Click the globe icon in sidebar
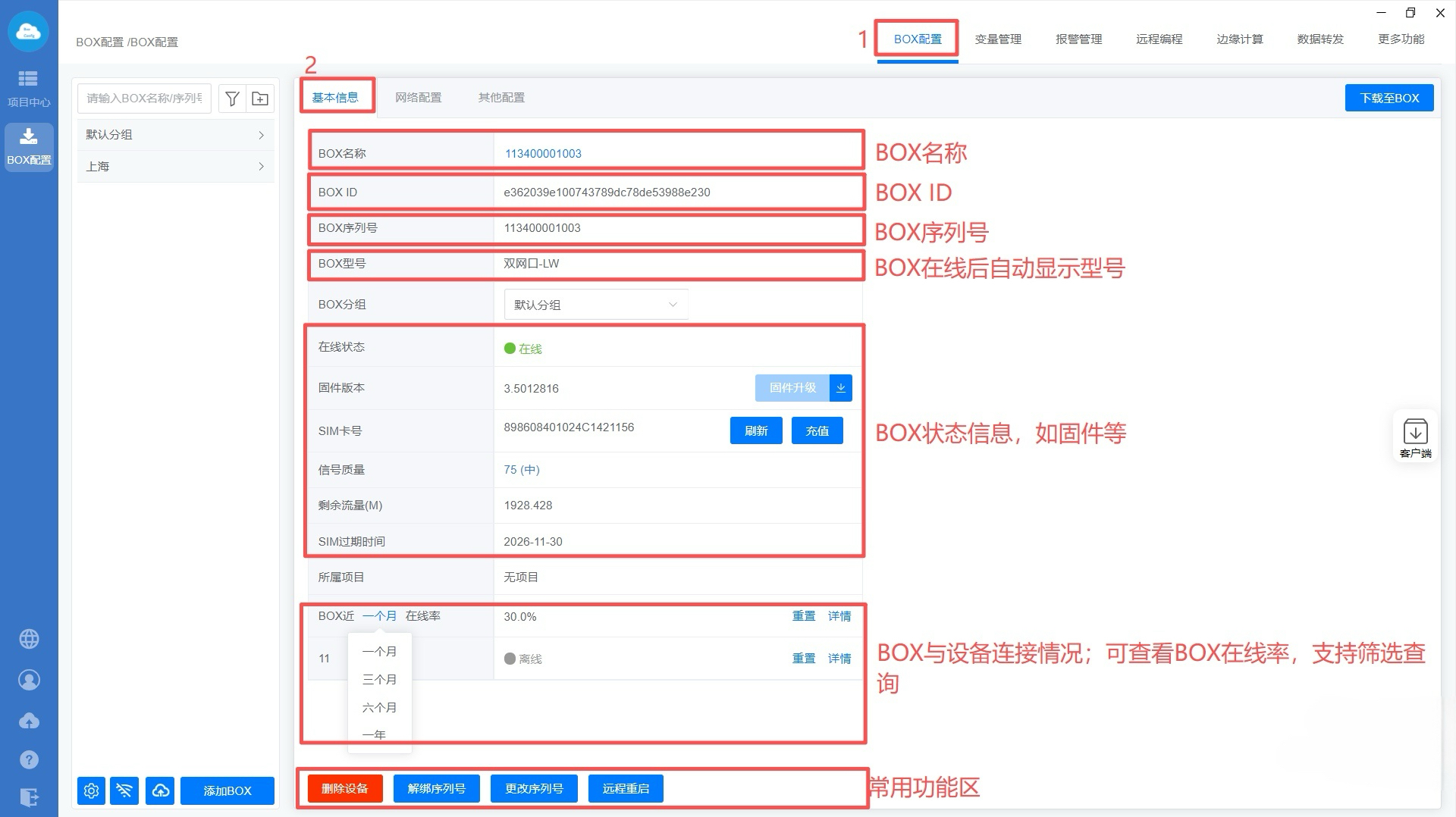 click(x=29, y=639)
